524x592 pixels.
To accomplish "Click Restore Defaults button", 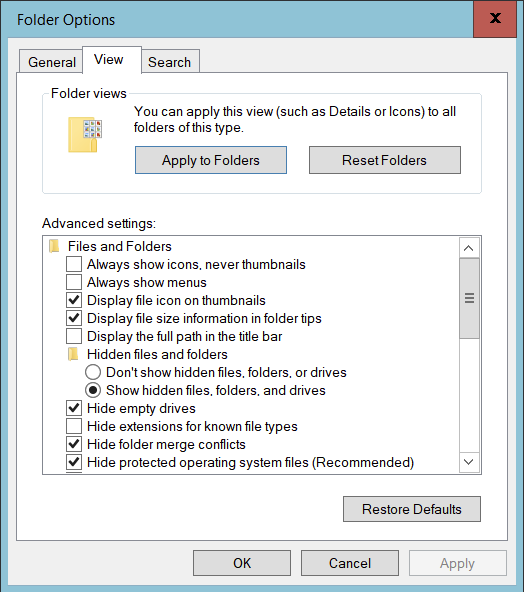I will (x=412, y=509).
